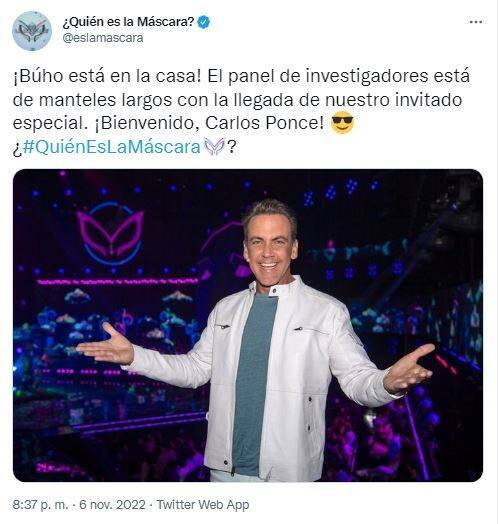The width and height of the screenshot is (500, 524).
Task: Click the 6 nov. 2022 date
Action: coord(112,505)
